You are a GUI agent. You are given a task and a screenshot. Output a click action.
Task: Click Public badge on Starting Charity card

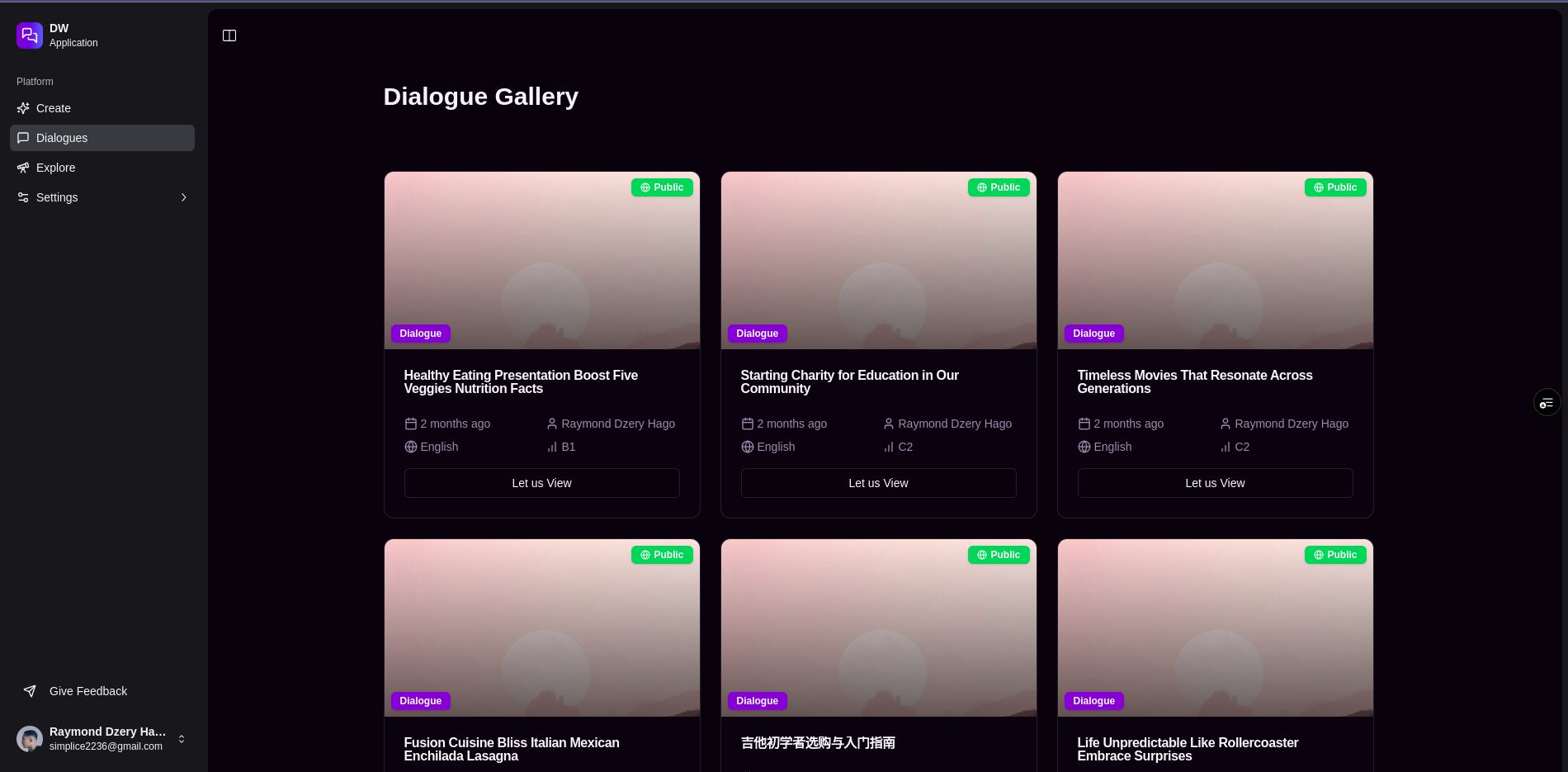999,187
